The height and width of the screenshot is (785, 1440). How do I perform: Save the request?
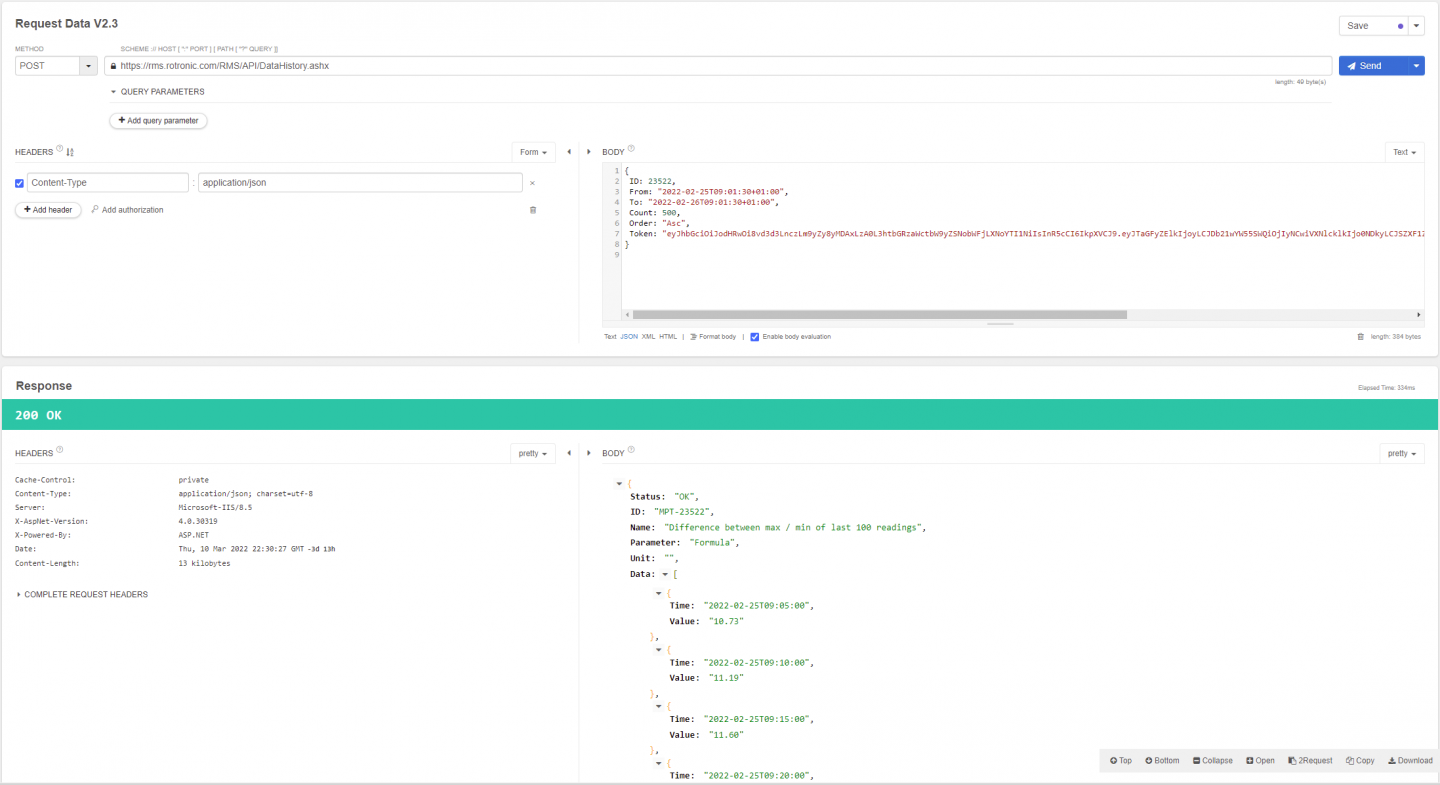point(1374,26)
